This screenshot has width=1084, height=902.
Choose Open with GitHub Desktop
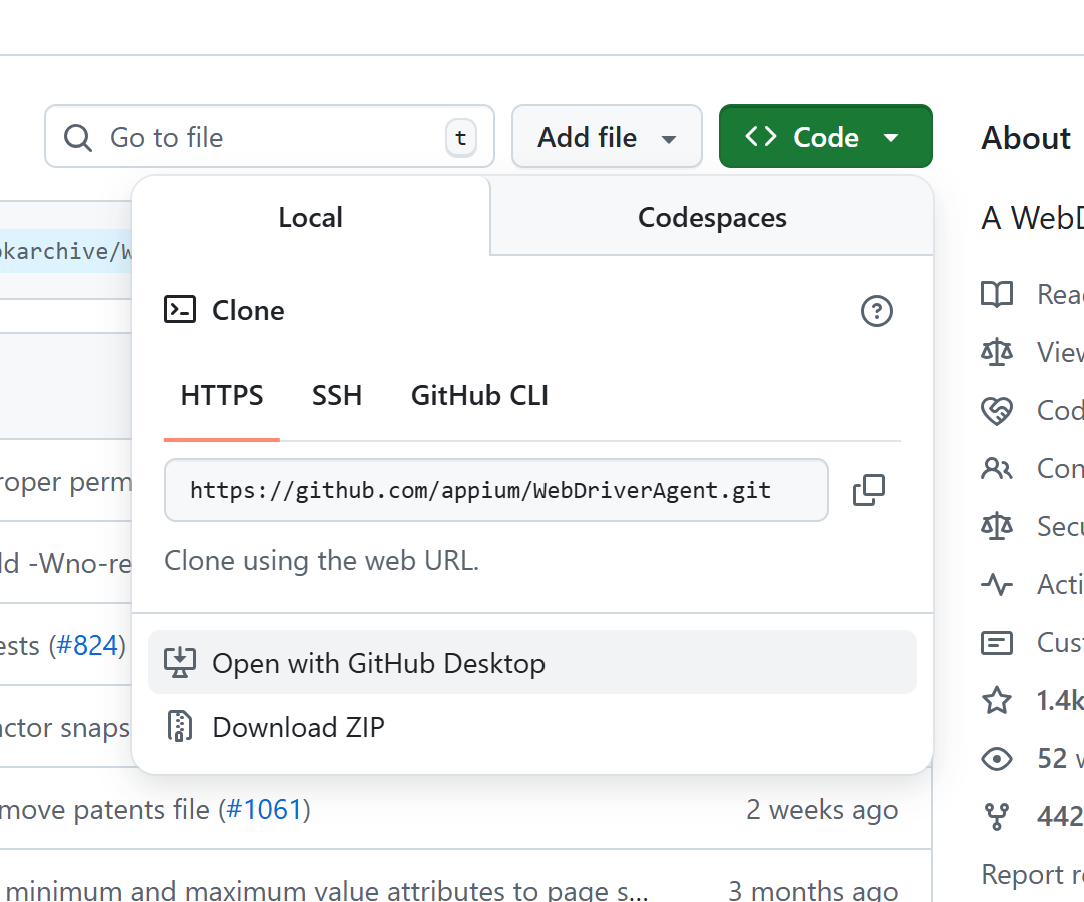[x=532, y=662]
